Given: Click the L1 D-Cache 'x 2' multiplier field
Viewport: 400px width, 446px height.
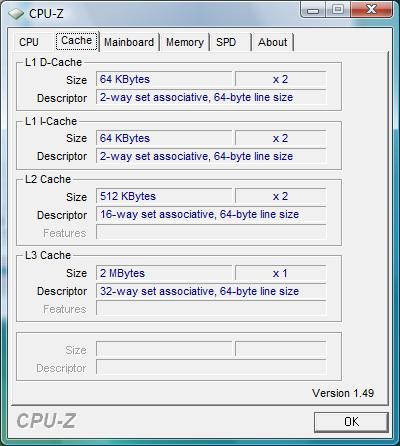Looking at the screenshot, I should pos(280,79).
